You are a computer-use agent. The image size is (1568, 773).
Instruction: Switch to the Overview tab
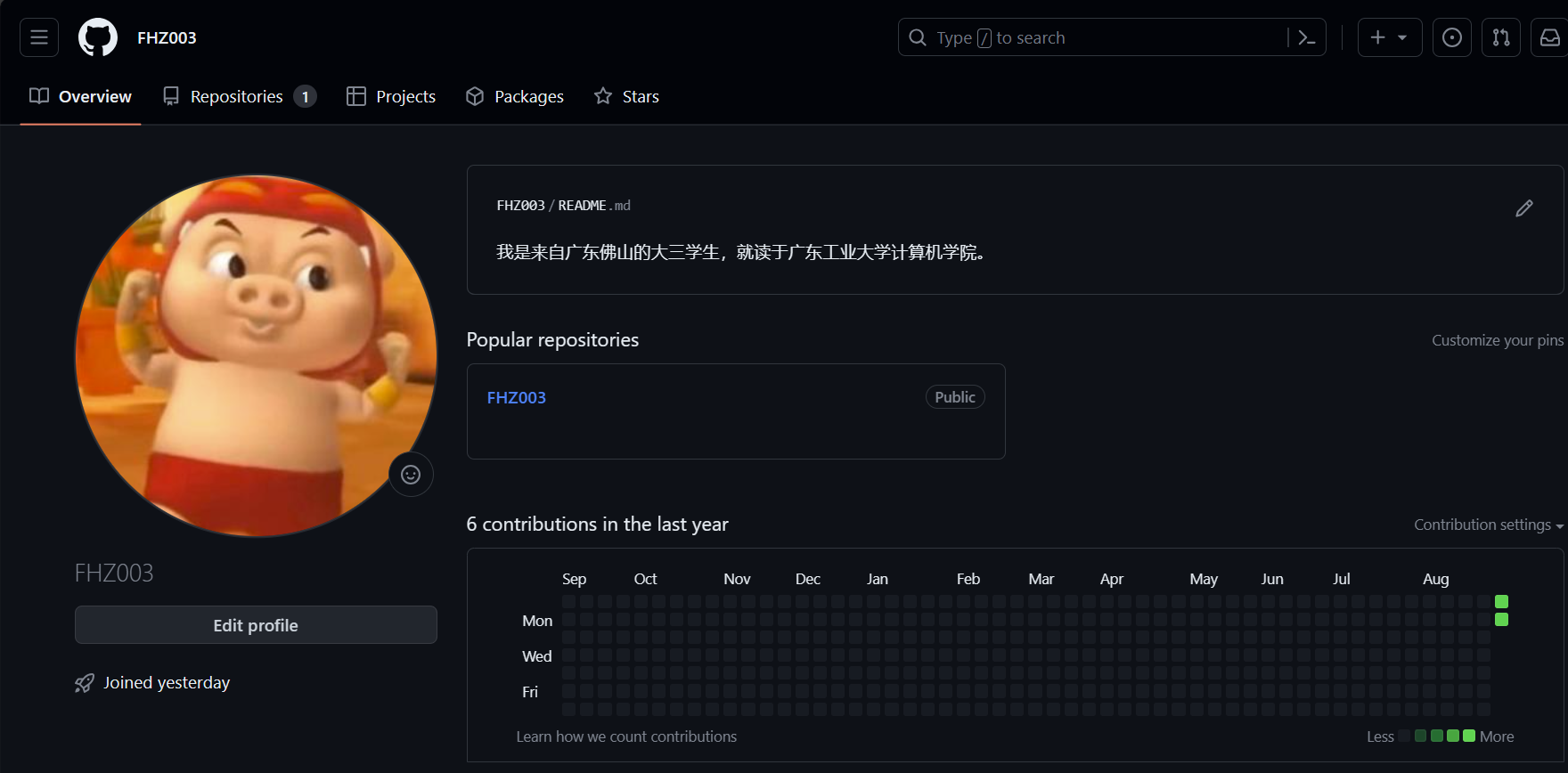80,96
